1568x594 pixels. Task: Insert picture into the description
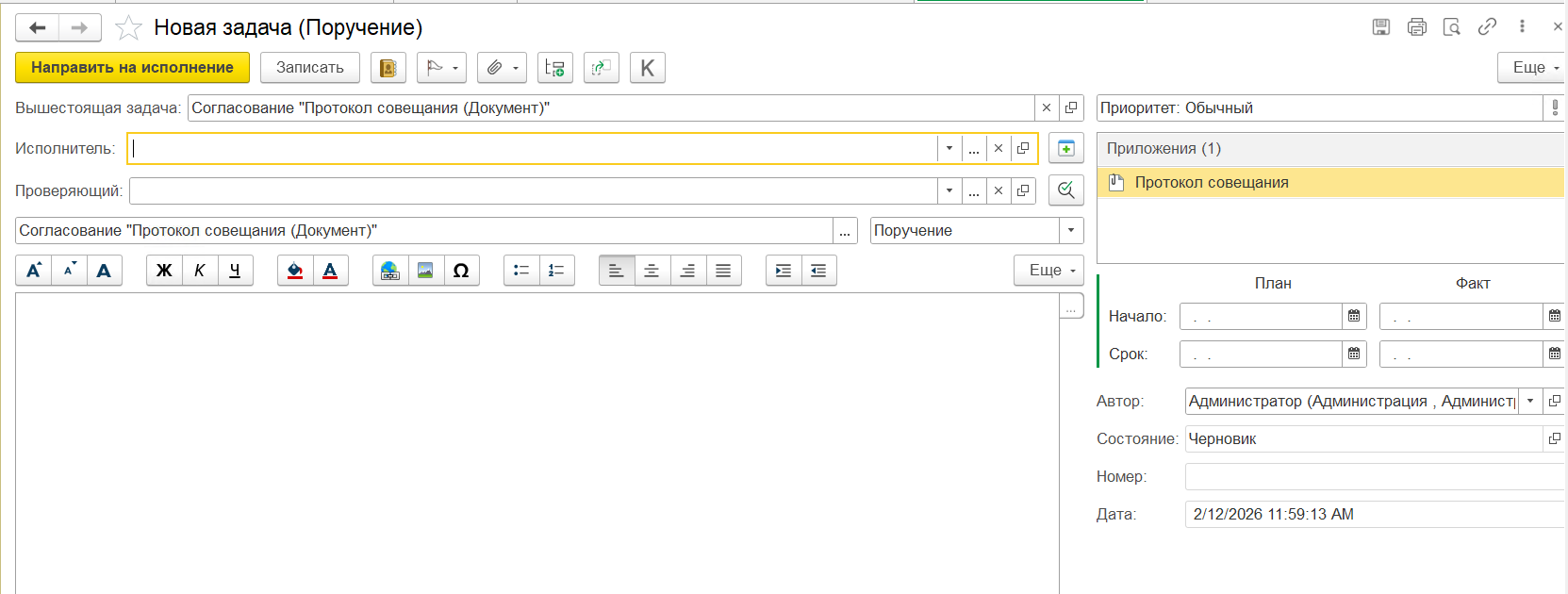[425, 271]
